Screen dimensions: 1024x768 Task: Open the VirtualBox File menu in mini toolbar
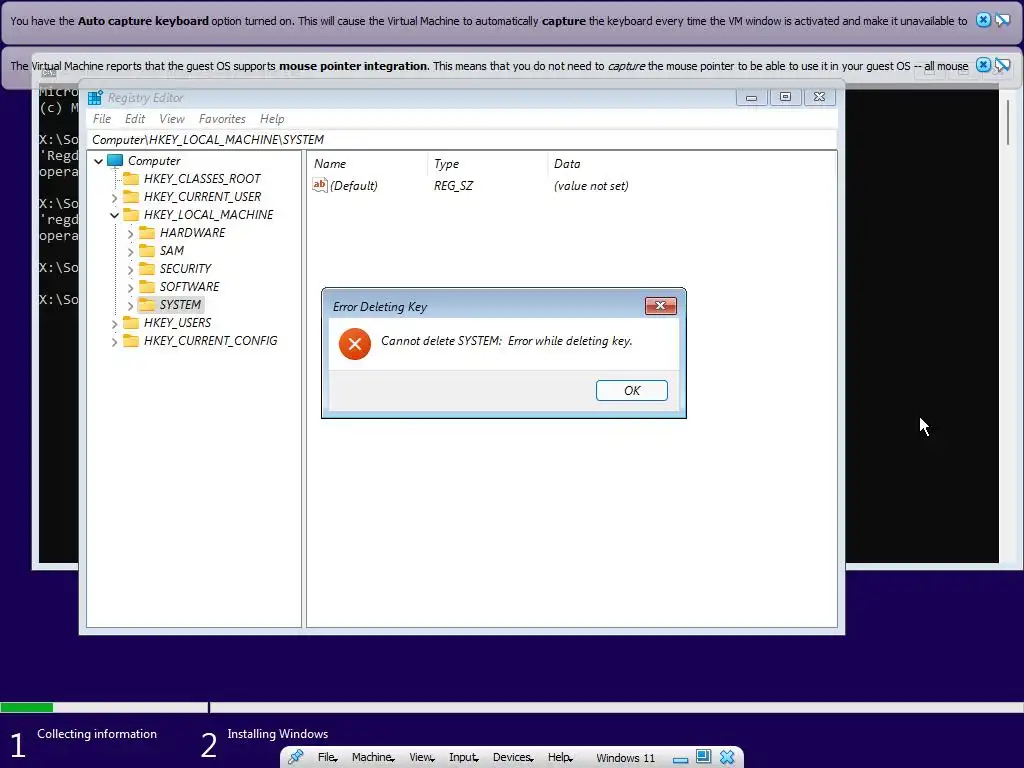coord(327,757)
